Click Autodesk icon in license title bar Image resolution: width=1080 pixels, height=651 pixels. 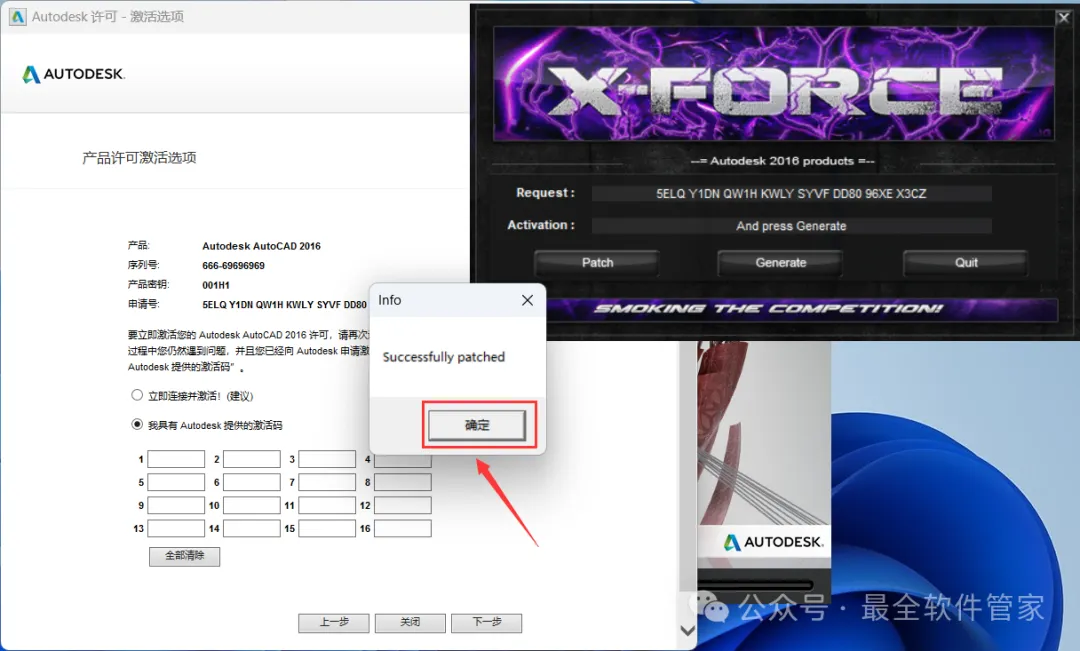tap(17, 17)
